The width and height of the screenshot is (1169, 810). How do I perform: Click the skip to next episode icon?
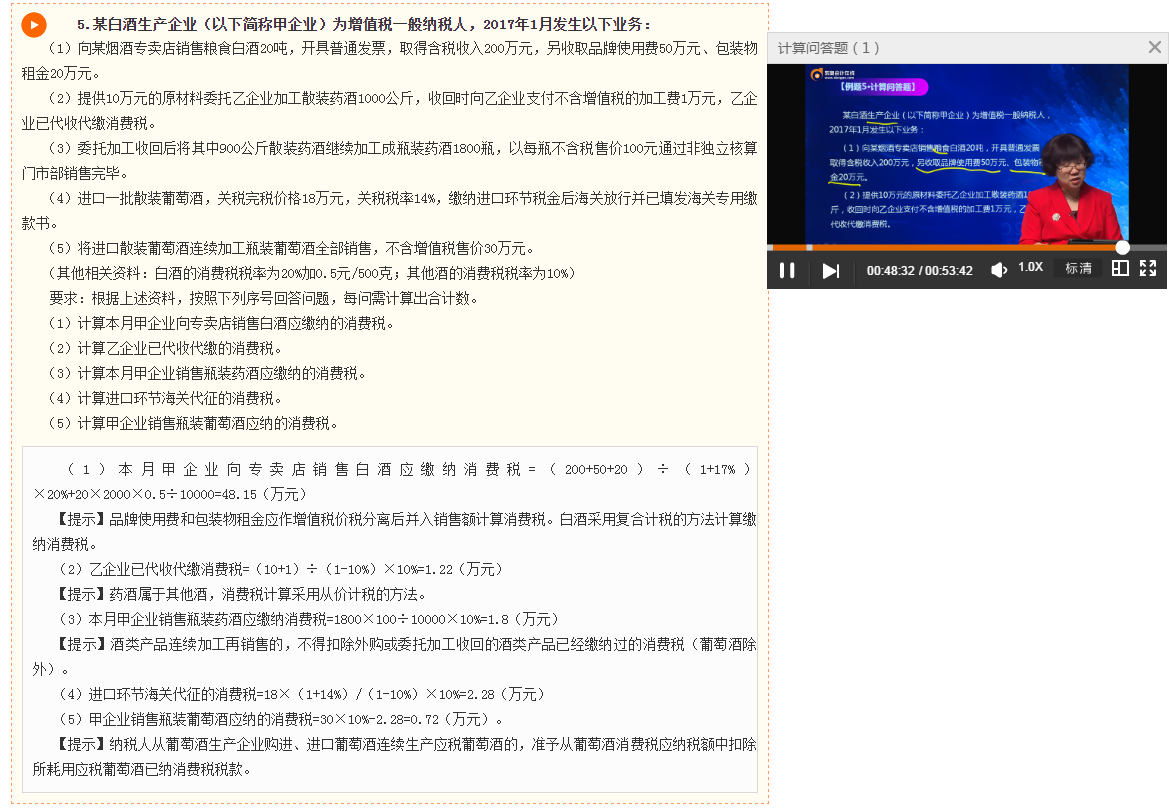pos(831,269)
